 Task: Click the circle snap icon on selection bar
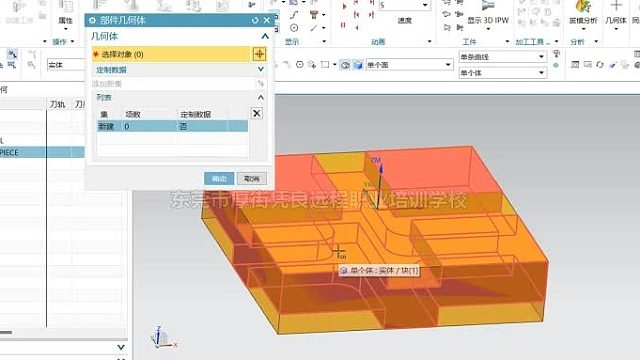(x=300, y=64)
